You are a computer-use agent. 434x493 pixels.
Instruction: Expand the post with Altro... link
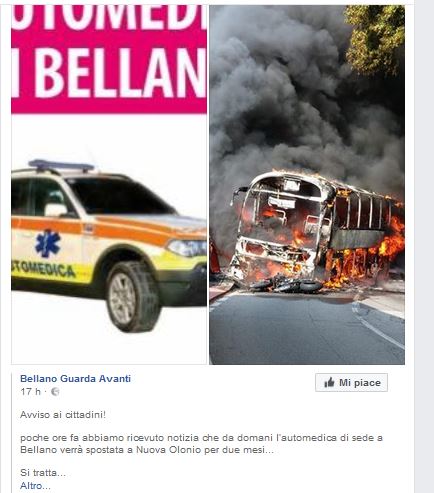[x=35, y=486]
